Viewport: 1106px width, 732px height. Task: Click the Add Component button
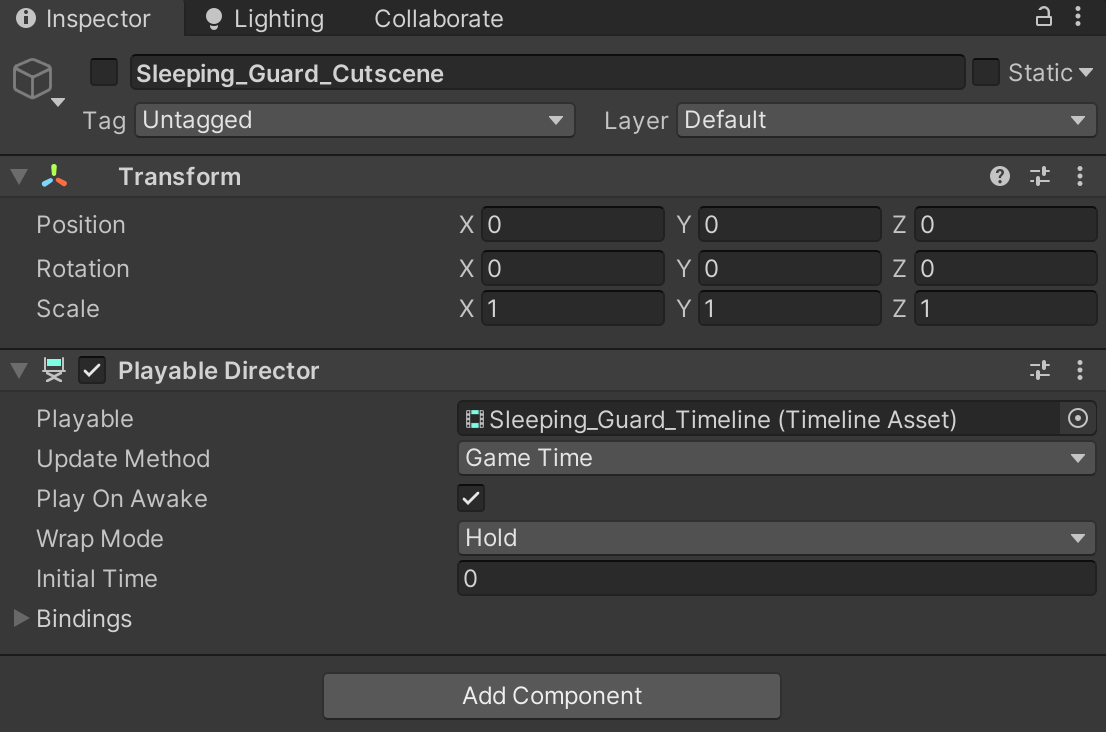(x=552, y=696)
